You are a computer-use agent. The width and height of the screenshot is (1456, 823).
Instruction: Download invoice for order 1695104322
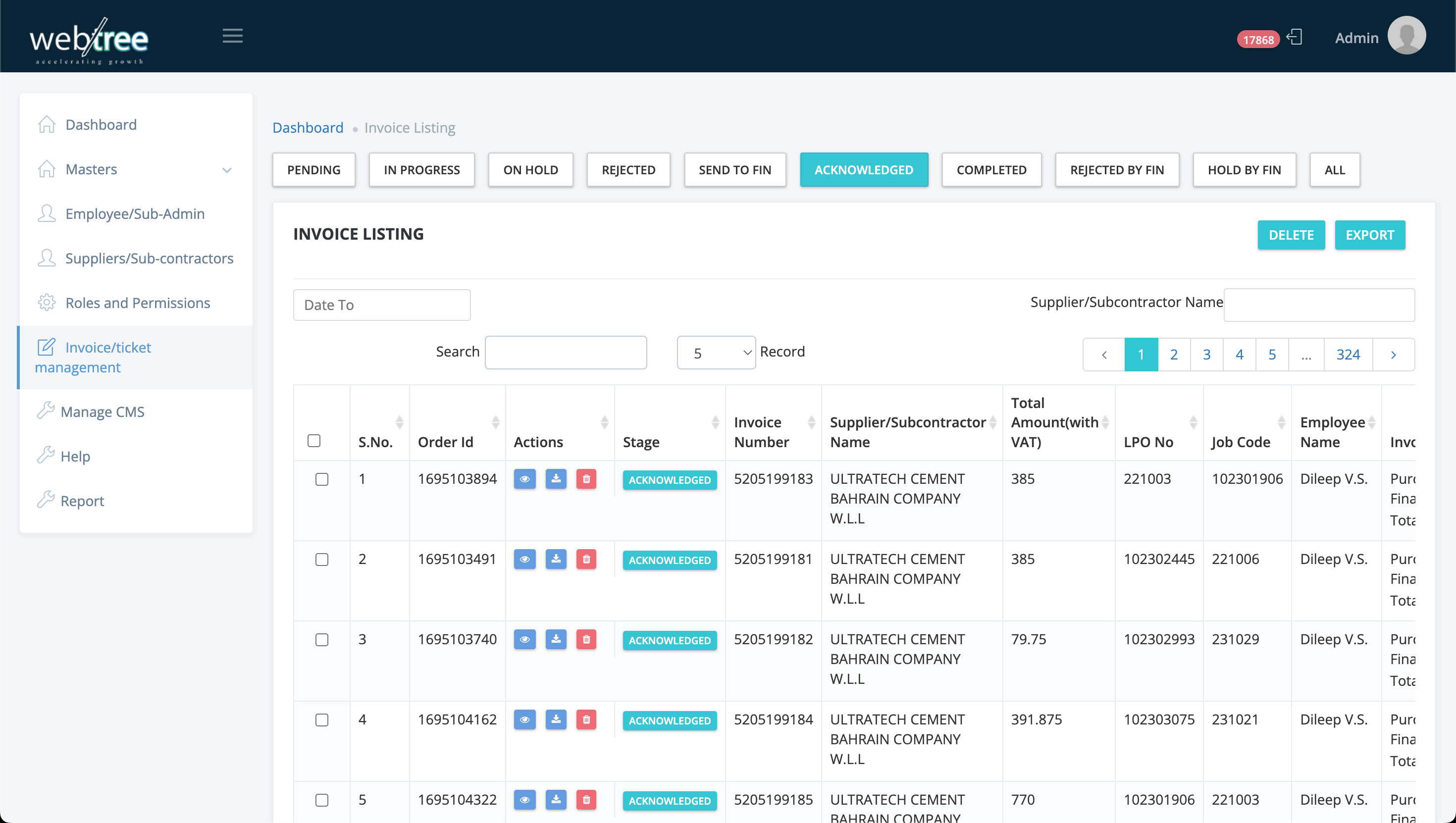(556, 800)
